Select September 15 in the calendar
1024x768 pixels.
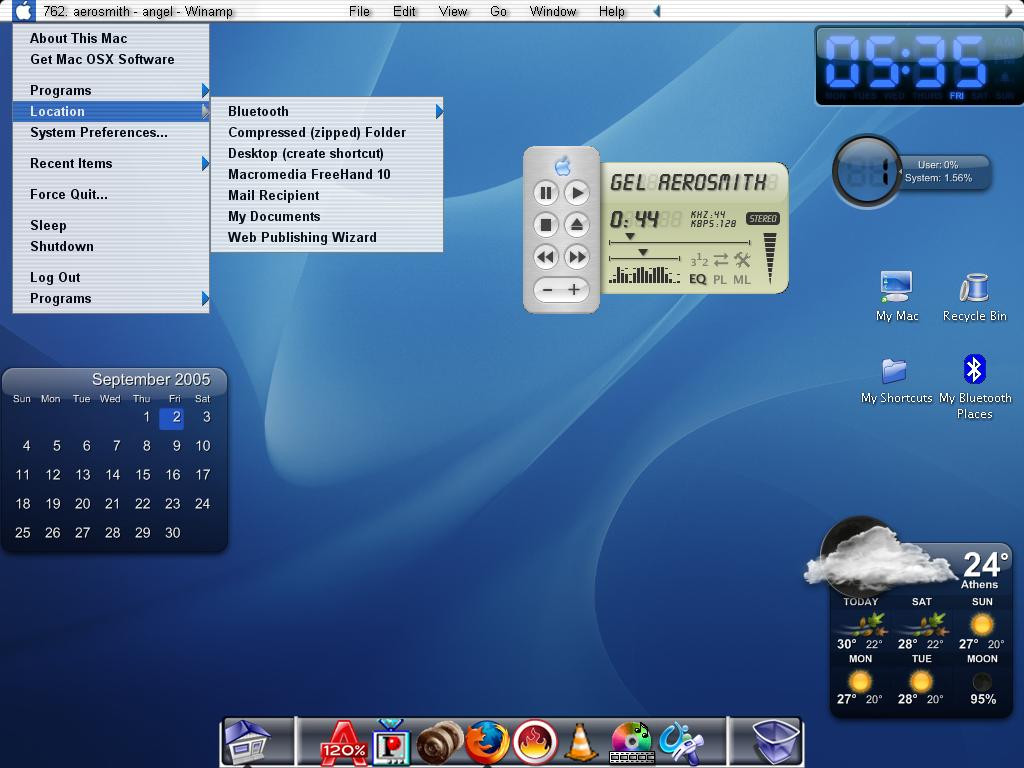[x=143, y=475]
